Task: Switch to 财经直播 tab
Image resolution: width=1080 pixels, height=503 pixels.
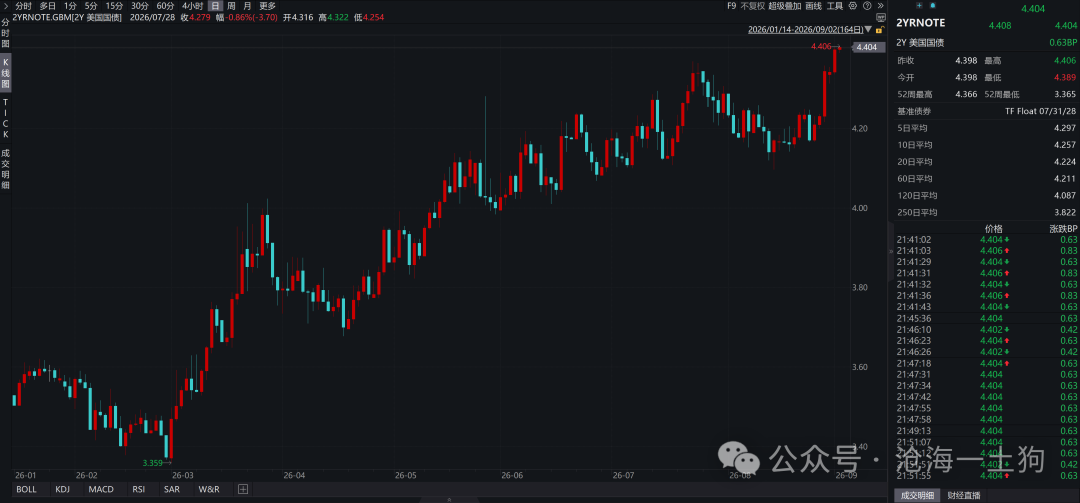Action: click(963, 495)
